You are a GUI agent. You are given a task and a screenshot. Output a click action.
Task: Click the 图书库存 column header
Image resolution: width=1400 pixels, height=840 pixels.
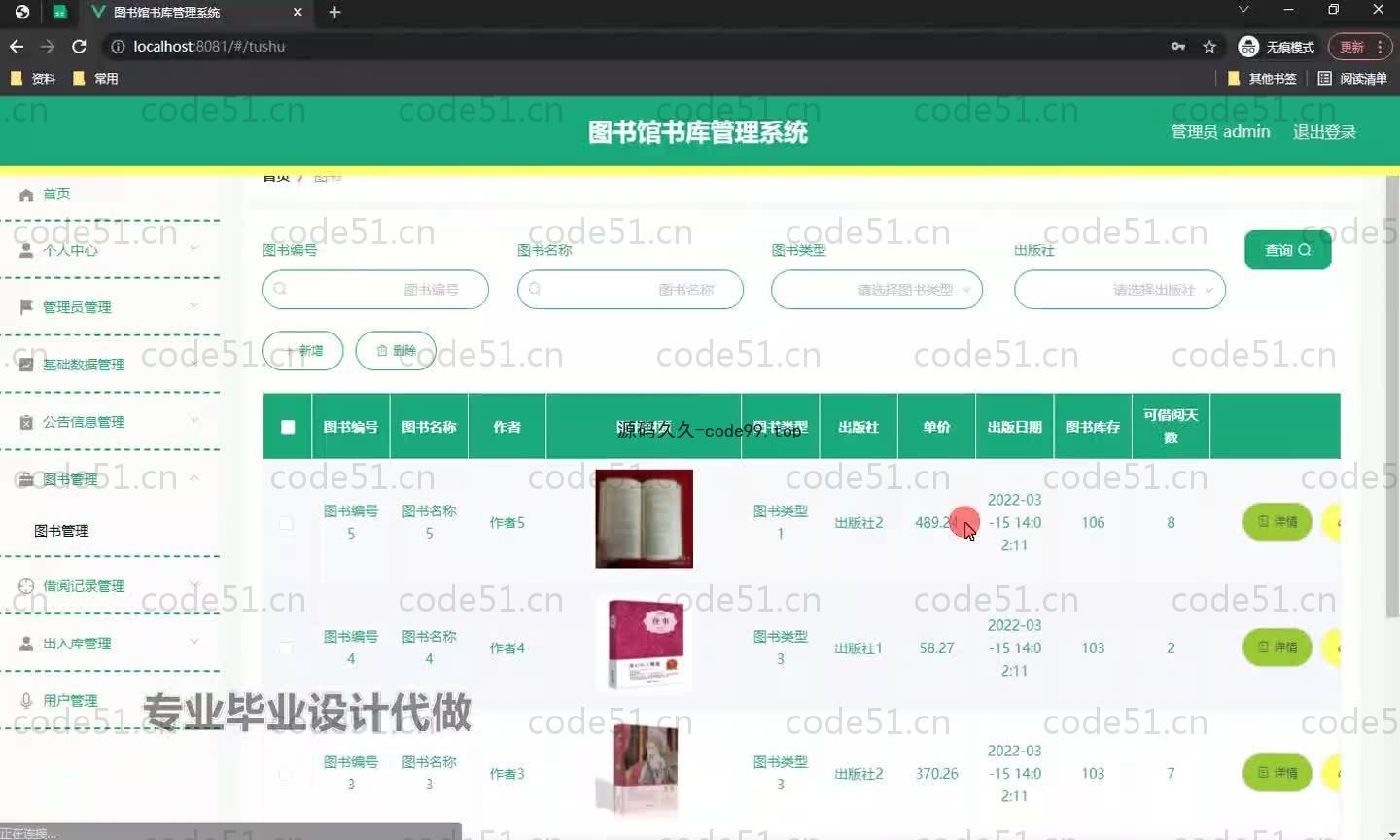click(1093, 427)
